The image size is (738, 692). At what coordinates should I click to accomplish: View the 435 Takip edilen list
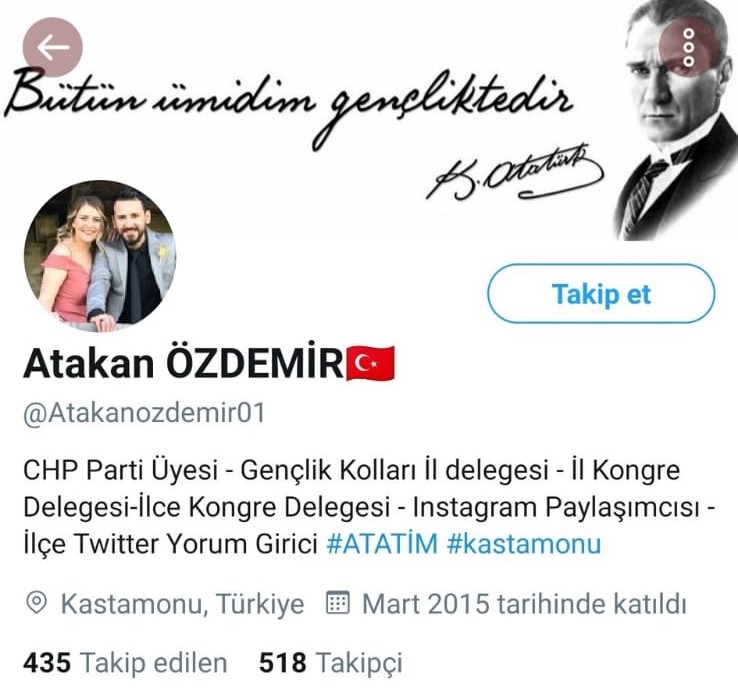pyautogui.click(x=125, y=663)
